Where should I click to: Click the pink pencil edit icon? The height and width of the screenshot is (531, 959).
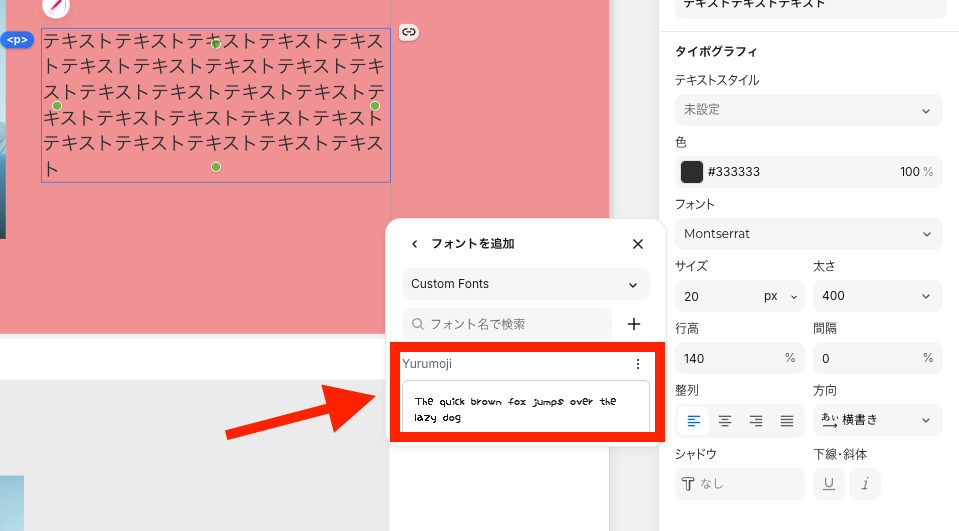(x=56, y=6)
